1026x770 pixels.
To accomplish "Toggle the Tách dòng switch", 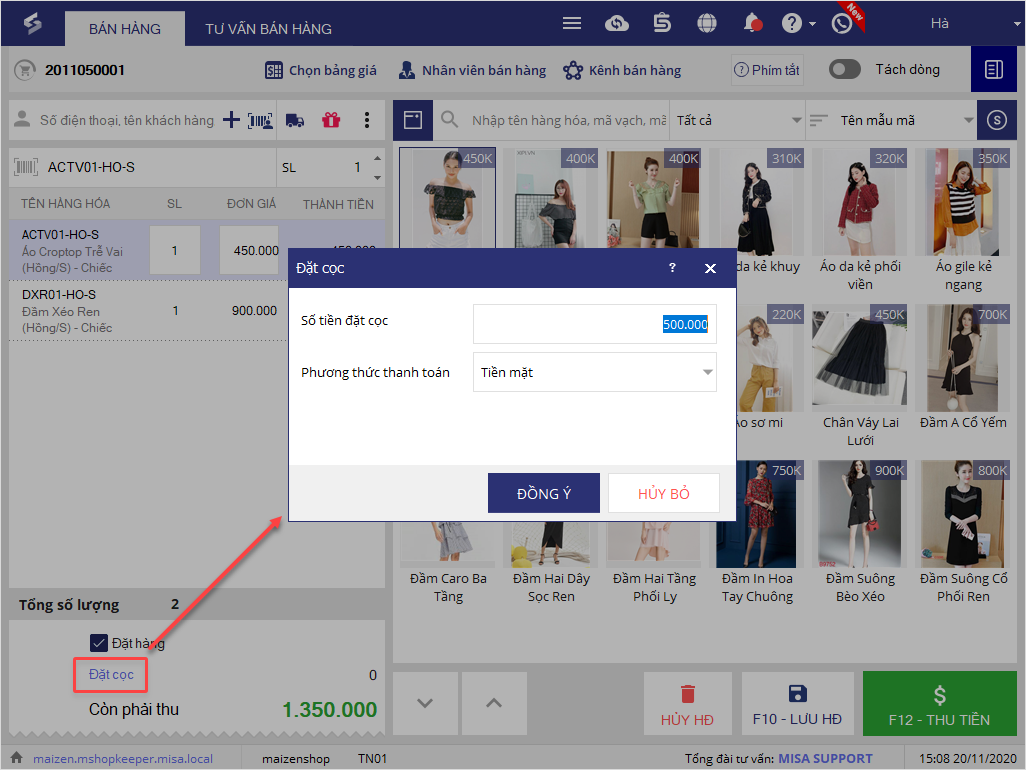I will click(x=845, y=69).
